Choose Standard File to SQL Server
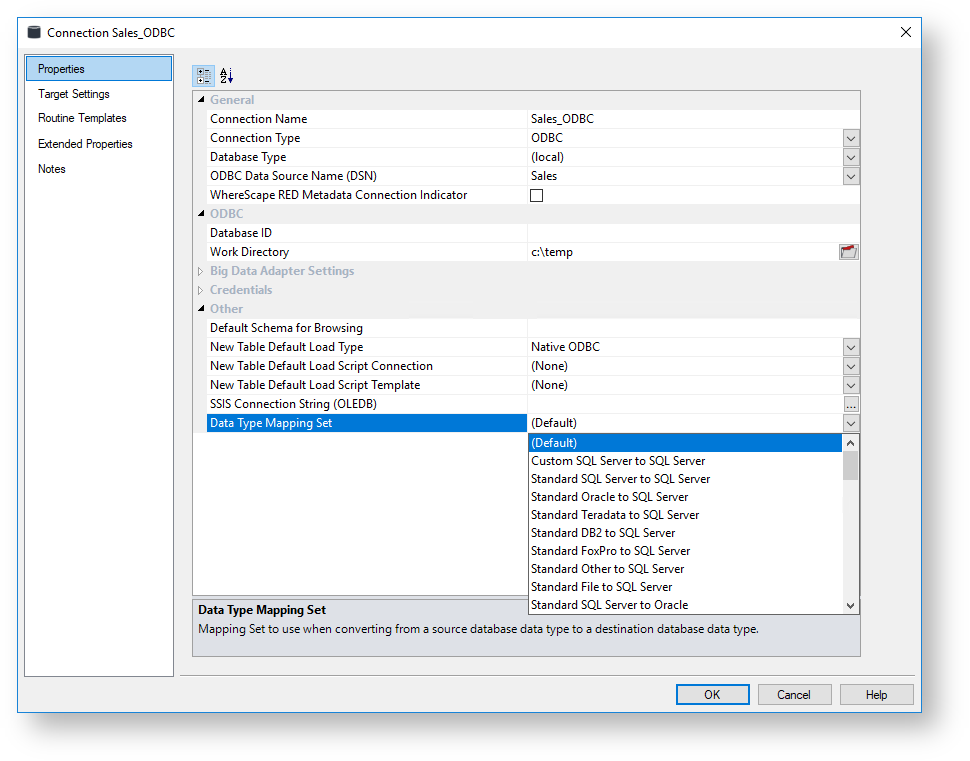The width and height of the screenshot is (970, 761). [685, 587]
